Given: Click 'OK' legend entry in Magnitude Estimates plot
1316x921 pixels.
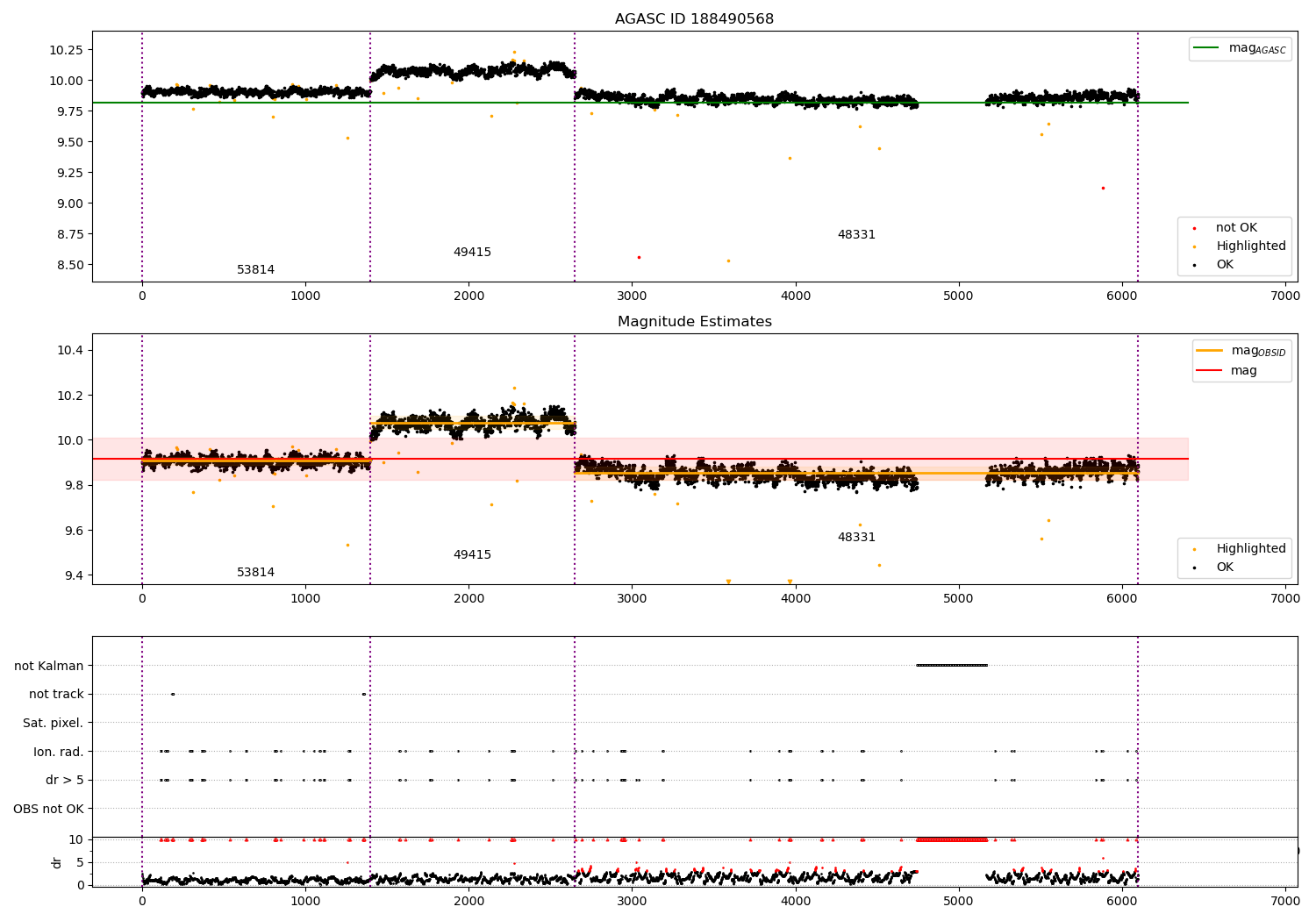Looking at the screenshot, I should [1224, 568].
